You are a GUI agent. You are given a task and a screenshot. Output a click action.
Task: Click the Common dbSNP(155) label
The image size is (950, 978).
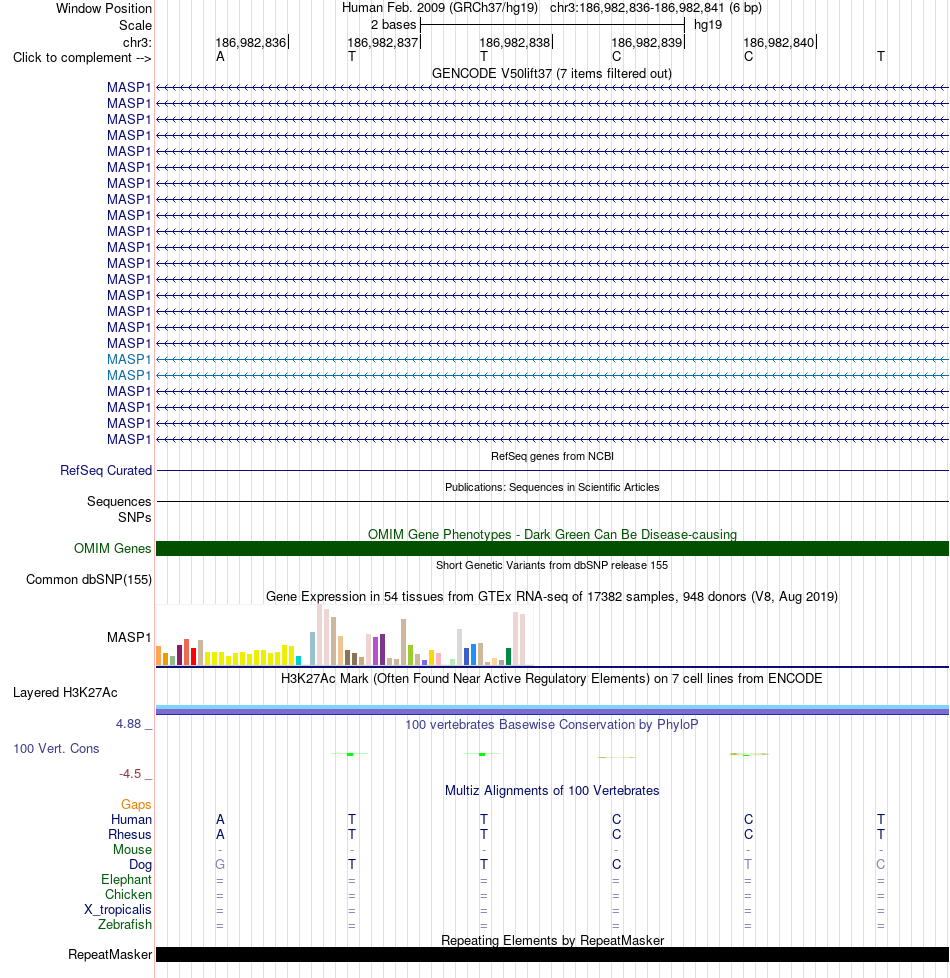pos(89,579)
